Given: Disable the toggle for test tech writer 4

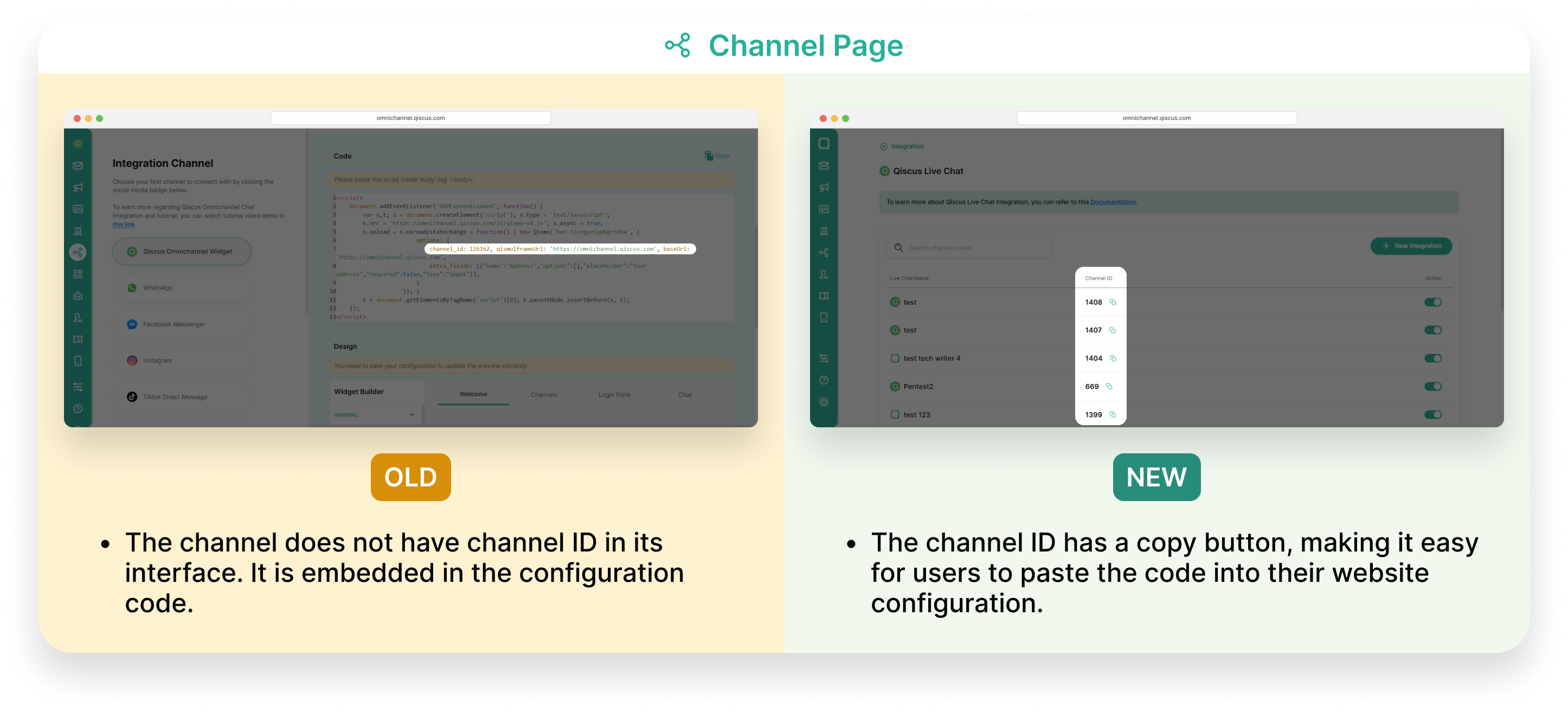Looking at the screenshot, I should click(1432, 358).
